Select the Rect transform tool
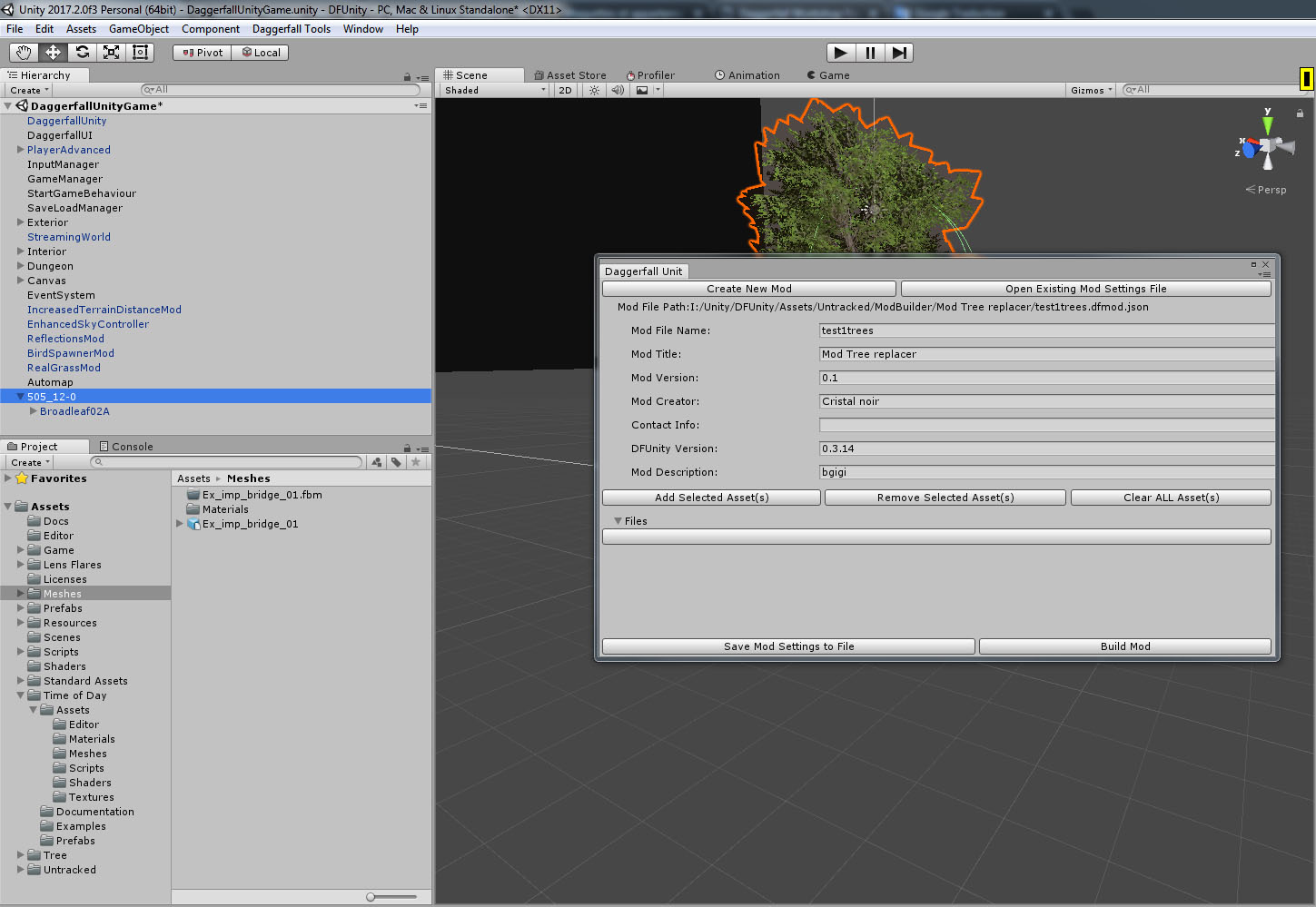1316x907 pixels. (x=140, y=53)
